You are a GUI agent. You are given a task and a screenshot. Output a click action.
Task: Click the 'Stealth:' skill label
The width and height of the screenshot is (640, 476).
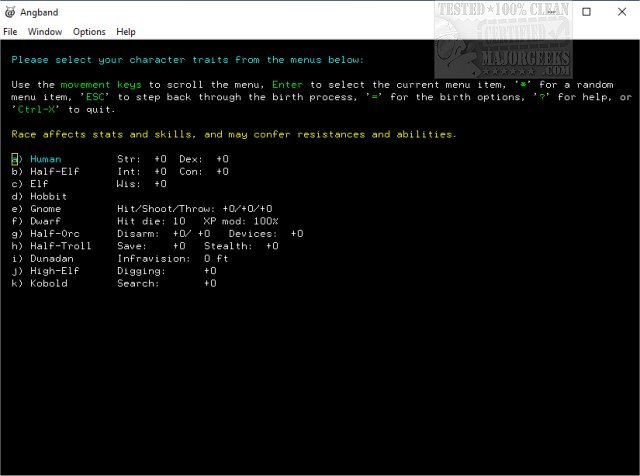coord(229,246)
